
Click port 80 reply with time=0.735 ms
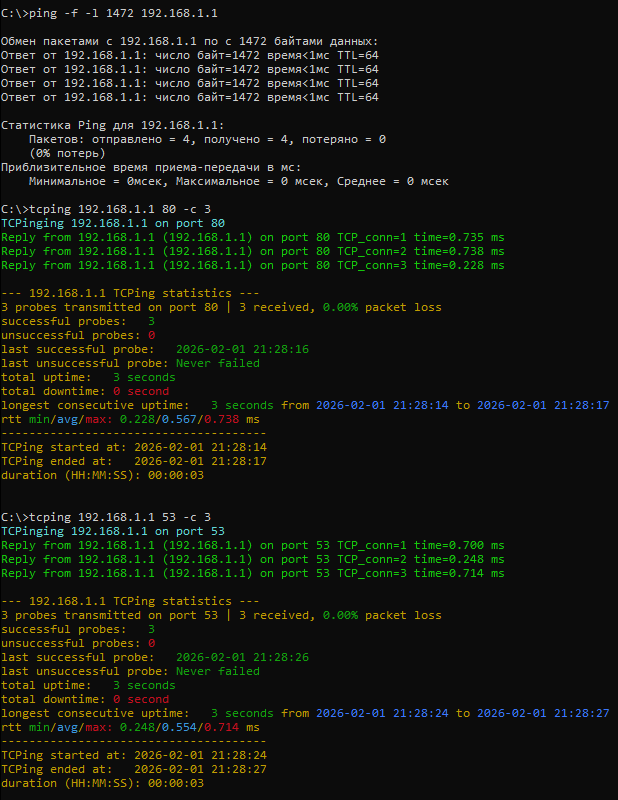coord(252,237)
